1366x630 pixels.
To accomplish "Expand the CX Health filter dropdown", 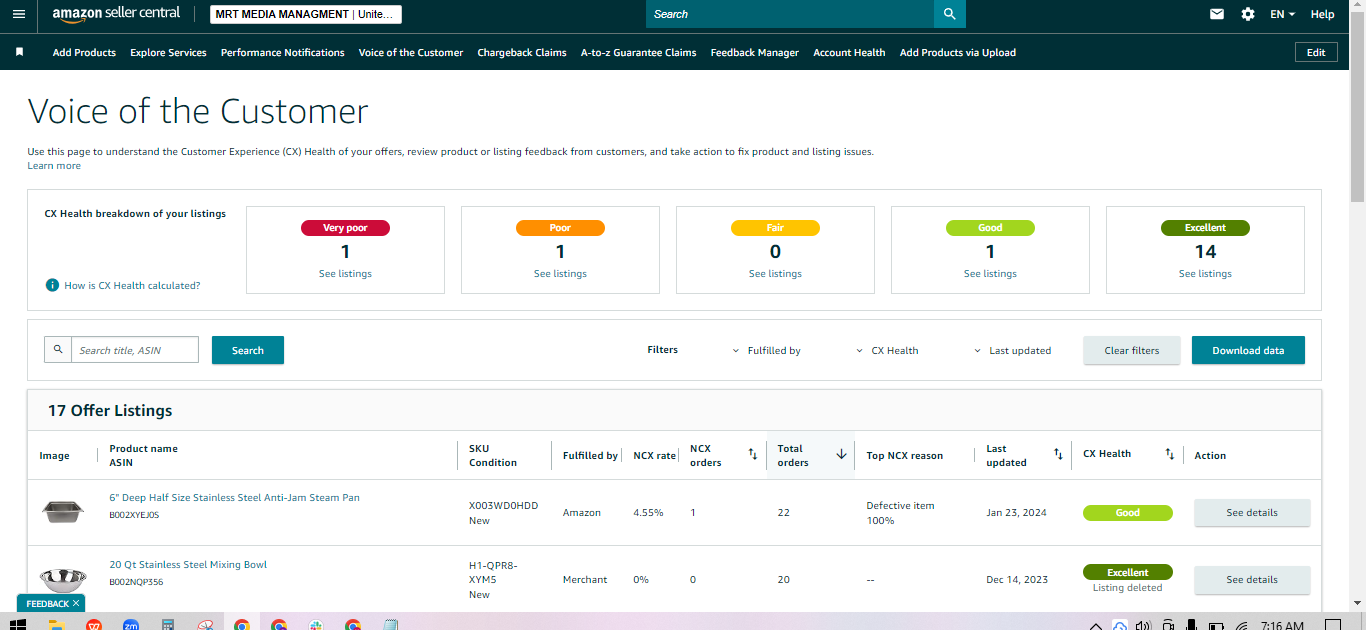I will click(887, 350).
